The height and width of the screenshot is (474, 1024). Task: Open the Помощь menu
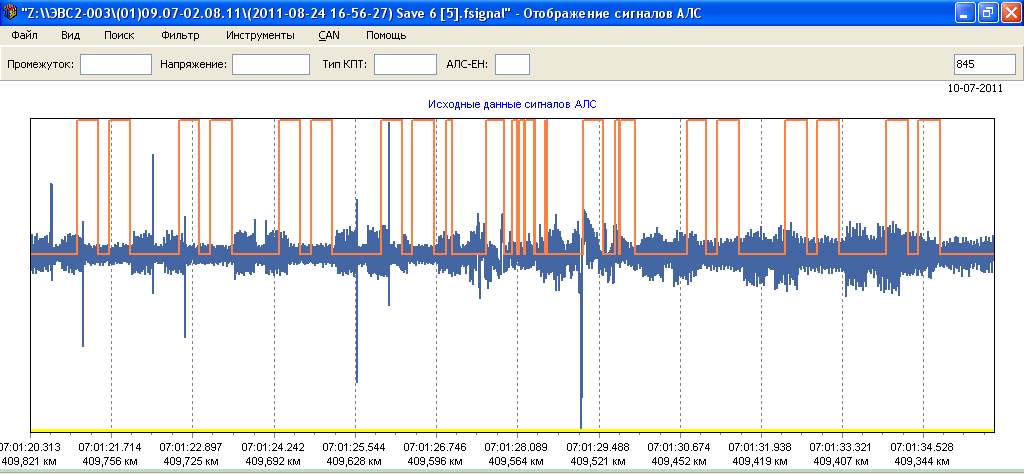[385, 35]
